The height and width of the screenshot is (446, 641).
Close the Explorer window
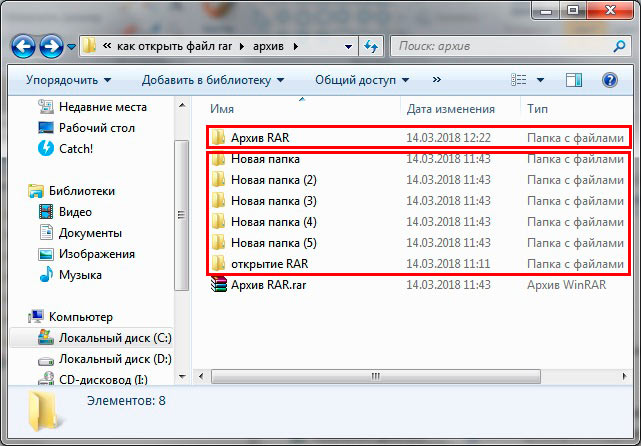(x=610, y=11)
